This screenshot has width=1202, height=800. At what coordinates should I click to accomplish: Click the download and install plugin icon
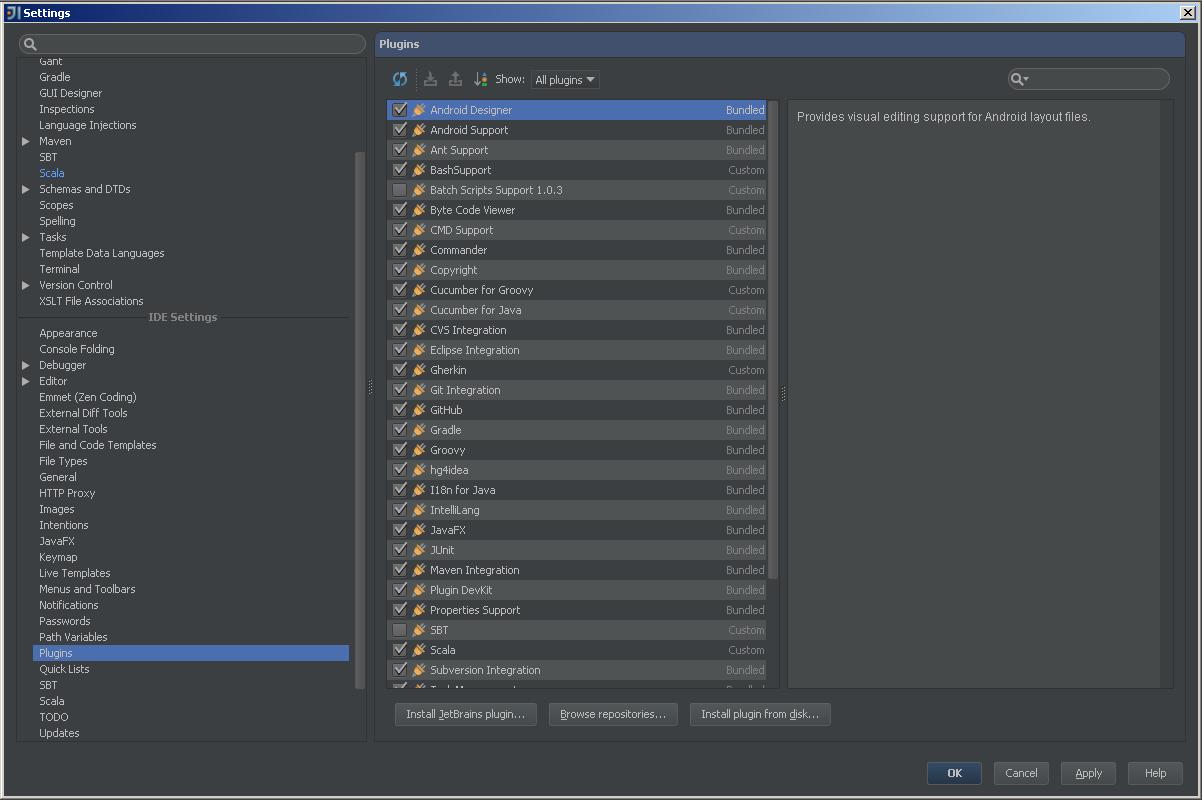pyautogui.click(x=430, y=79)
